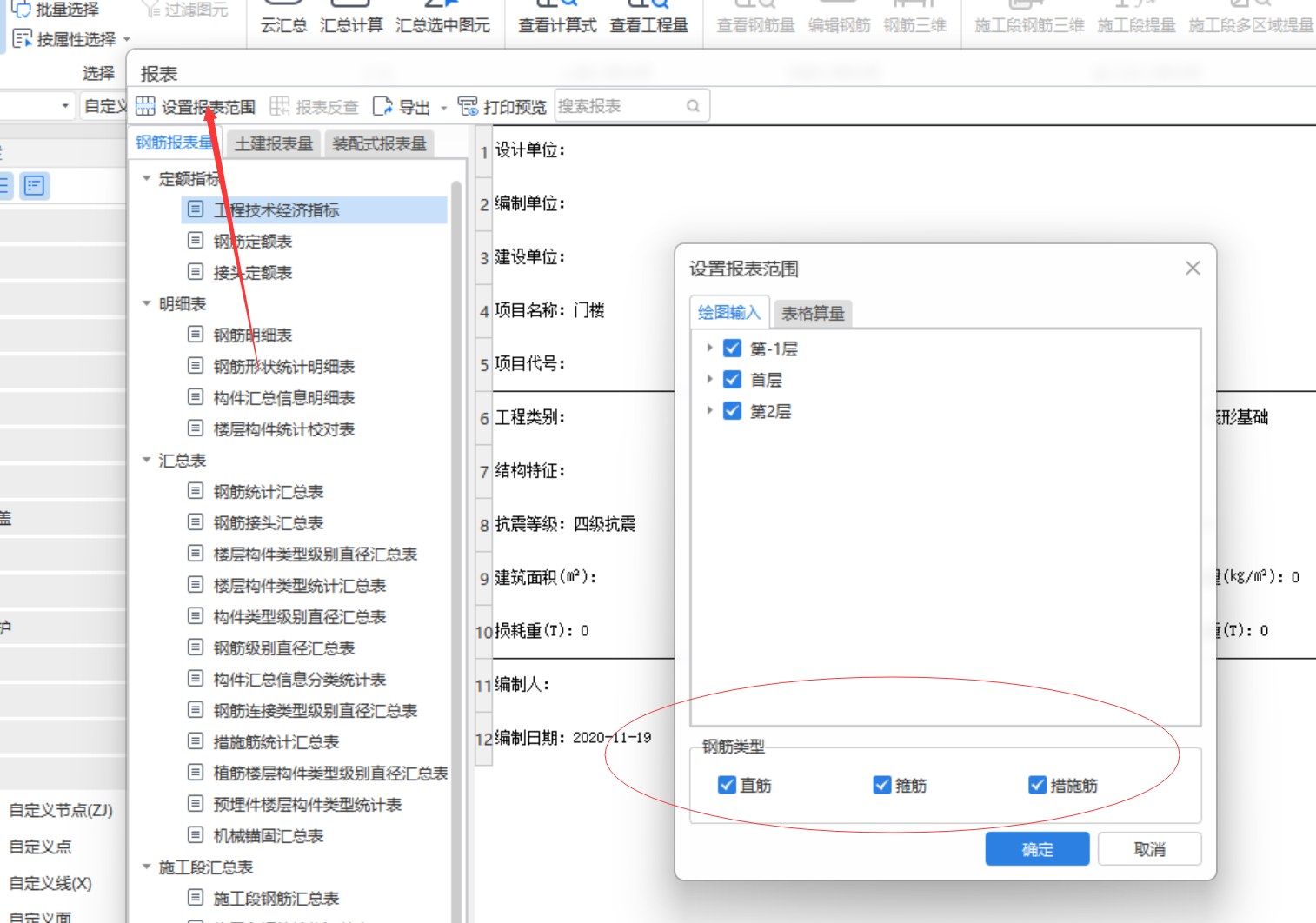The image size is (1316, 923).
Task: Collapse the 汇总表 tree group
Action: 146,460
